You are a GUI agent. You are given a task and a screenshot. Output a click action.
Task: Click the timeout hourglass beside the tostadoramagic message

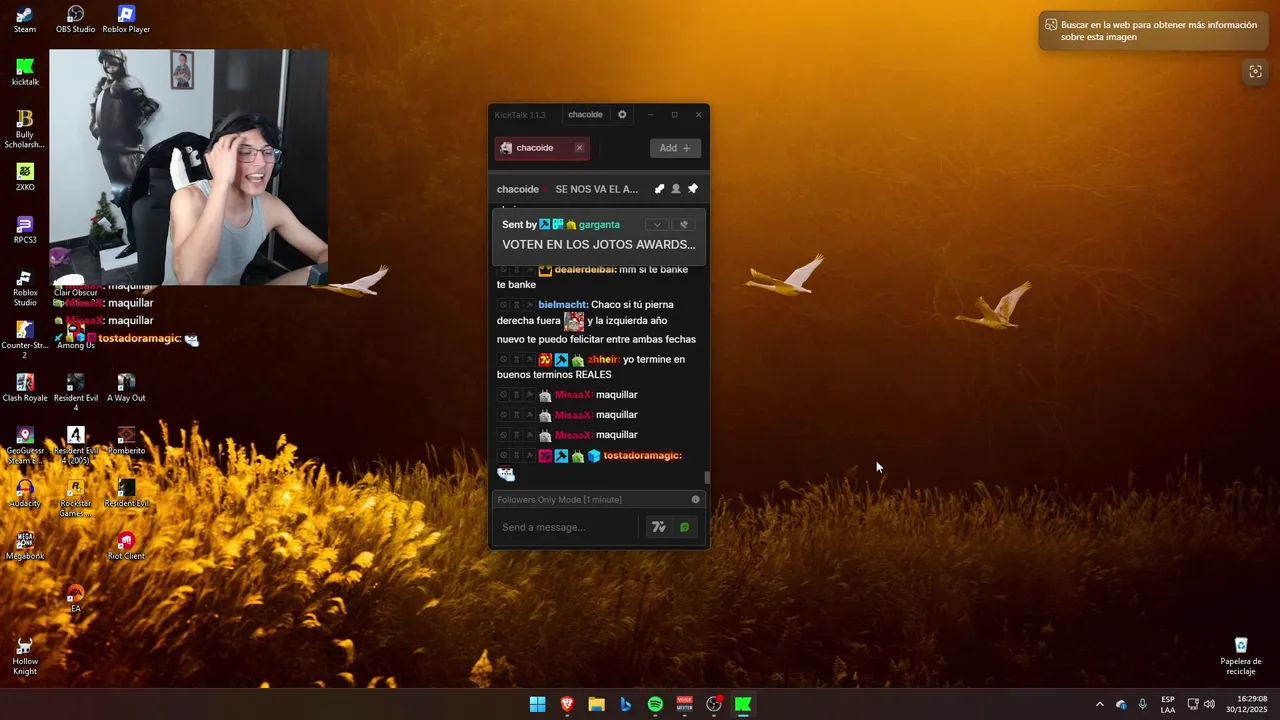click(x=516, y=456)
